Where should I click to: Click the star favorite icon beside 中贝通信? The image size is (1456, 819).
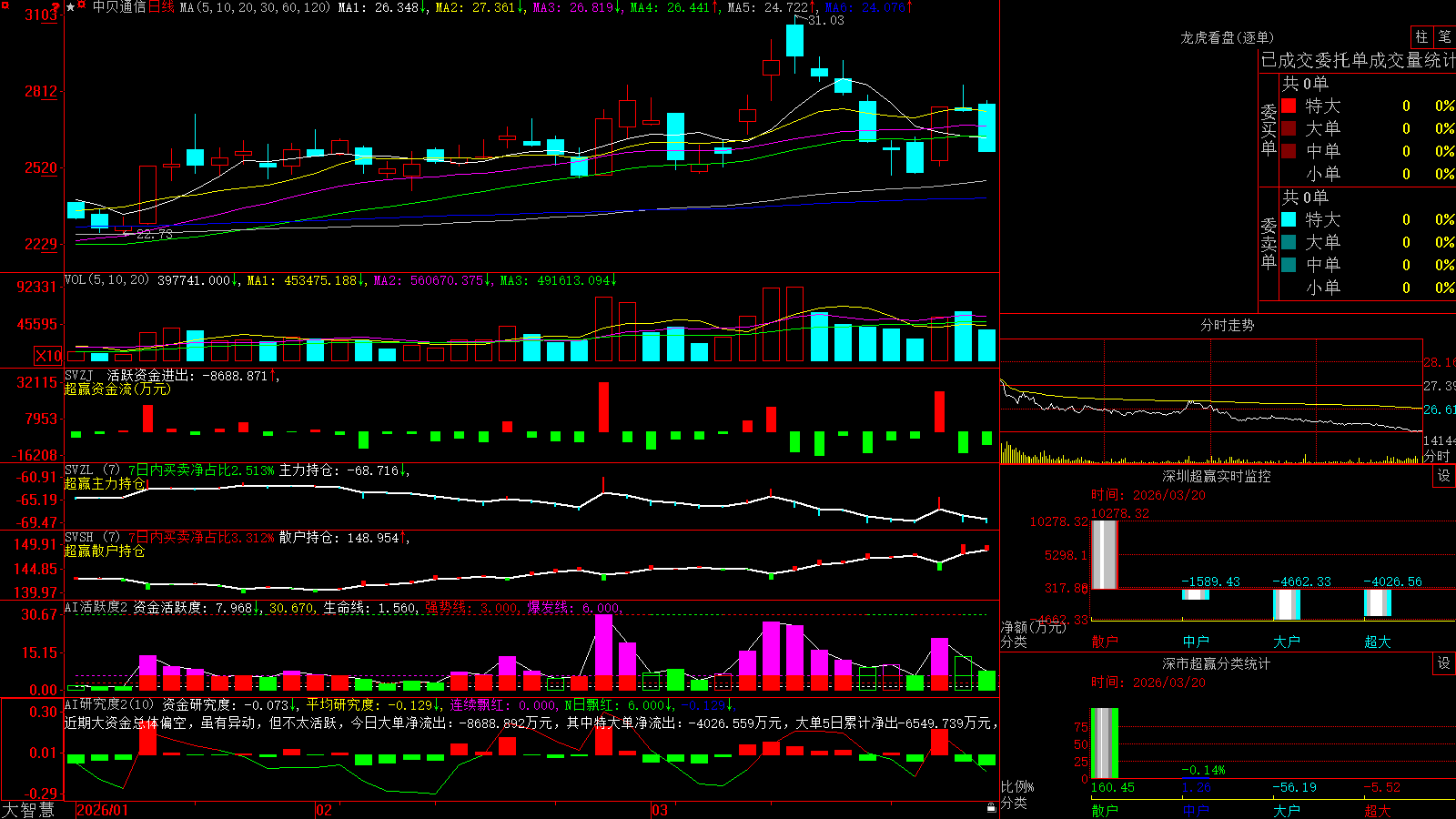pyautogui.click(x=70, y=7)
